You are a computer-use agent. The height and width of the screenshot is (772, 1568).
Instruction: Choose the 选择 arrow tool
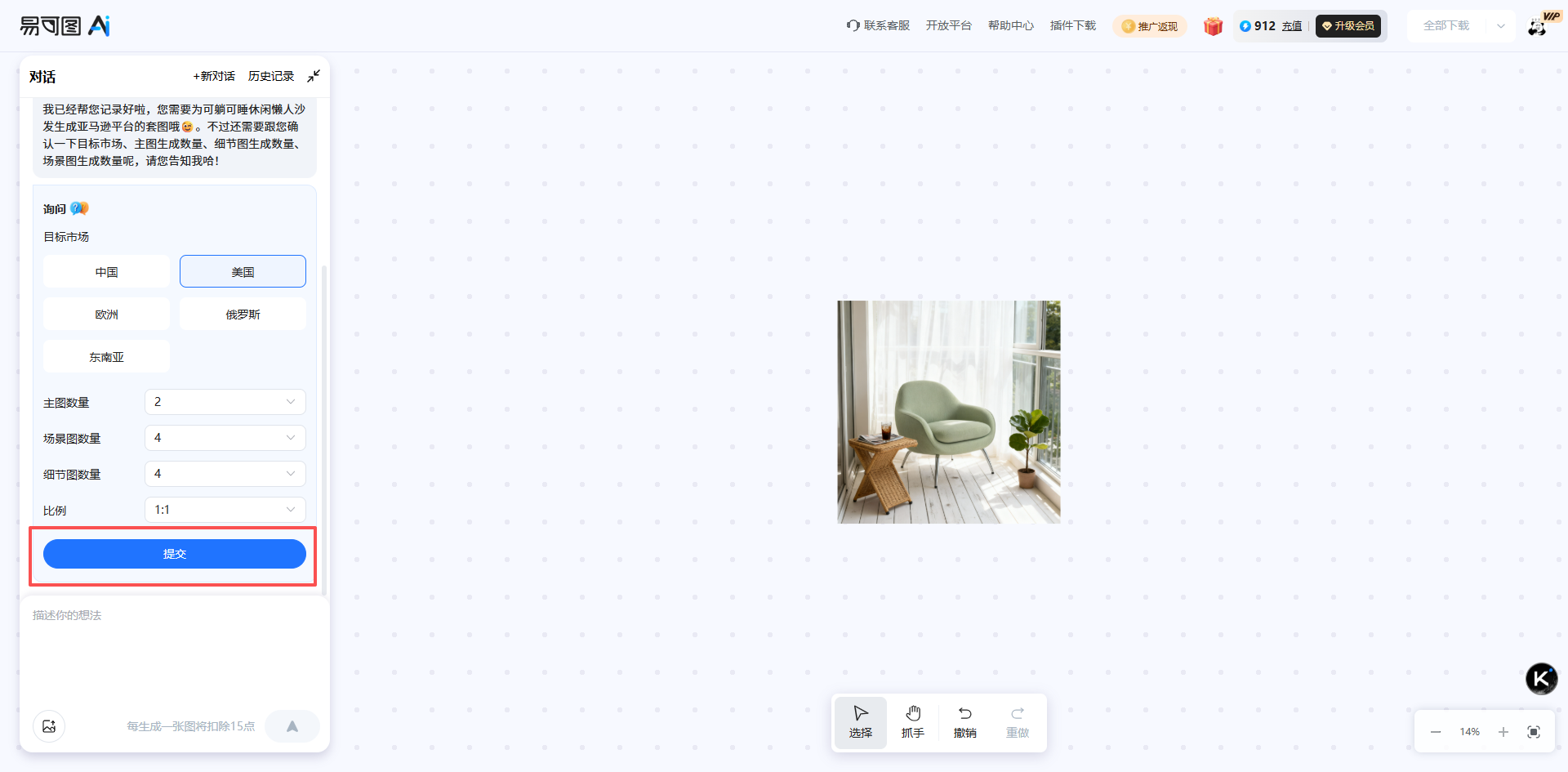tap(861, 722)
